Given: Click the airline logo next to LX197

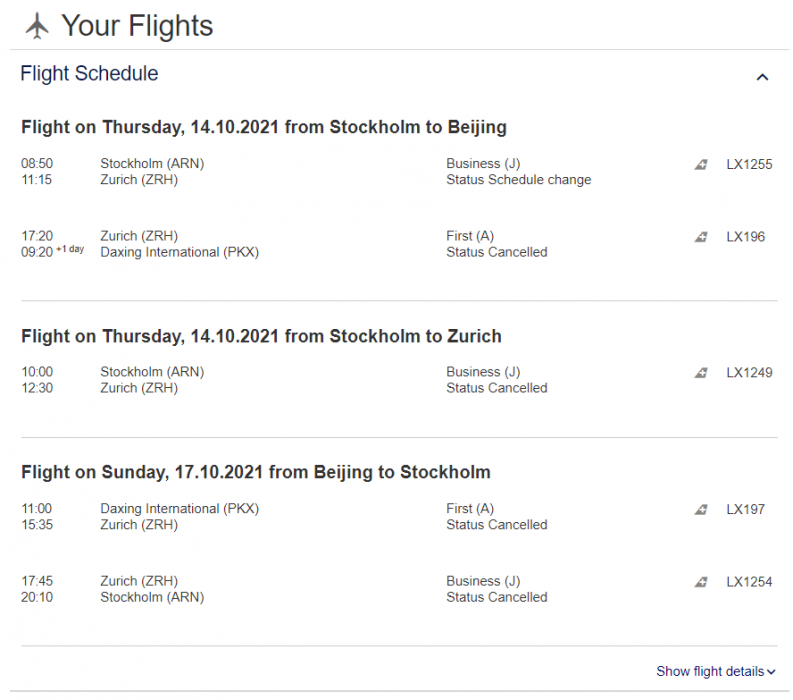Looking at the screenshot, I should 701,510.
